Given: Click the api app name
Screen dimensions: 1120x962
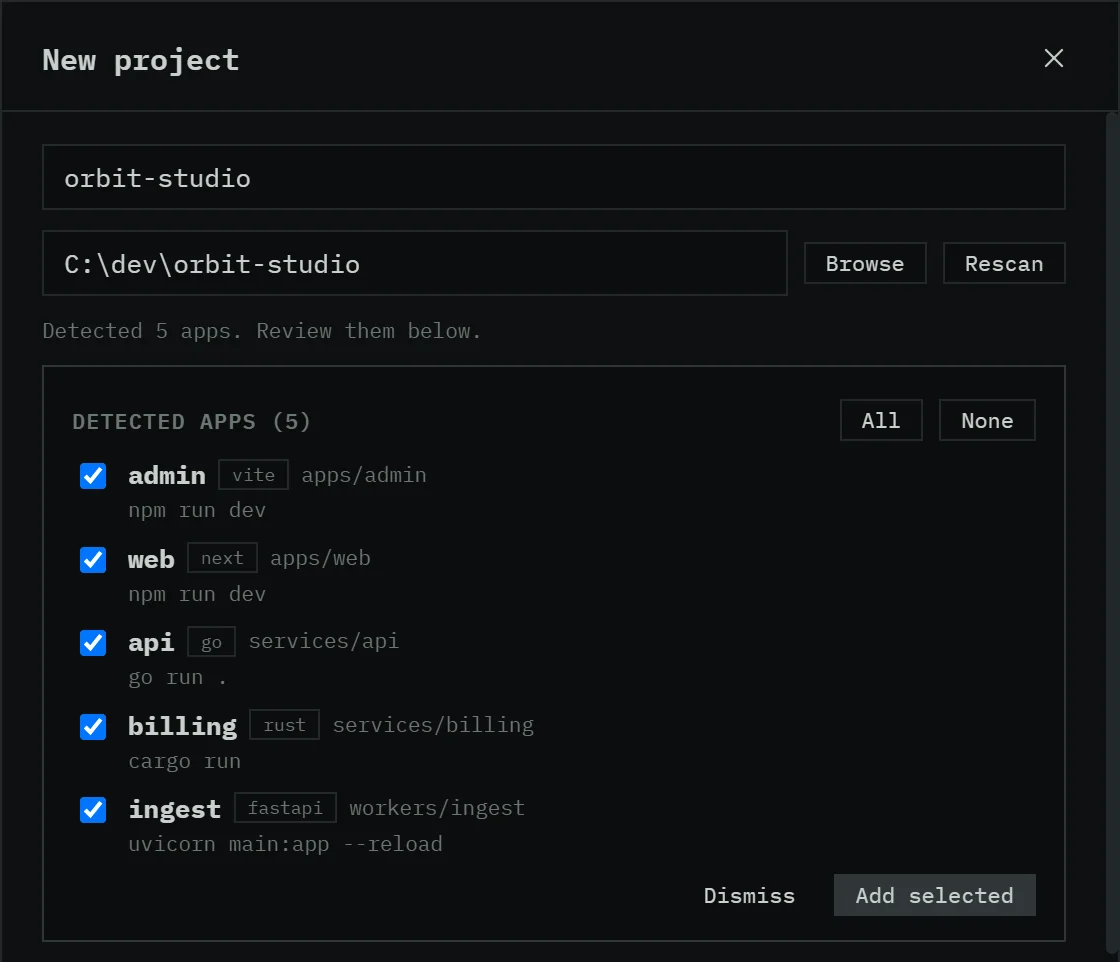Looking at the screenshot, I should [x=151, y=643].
